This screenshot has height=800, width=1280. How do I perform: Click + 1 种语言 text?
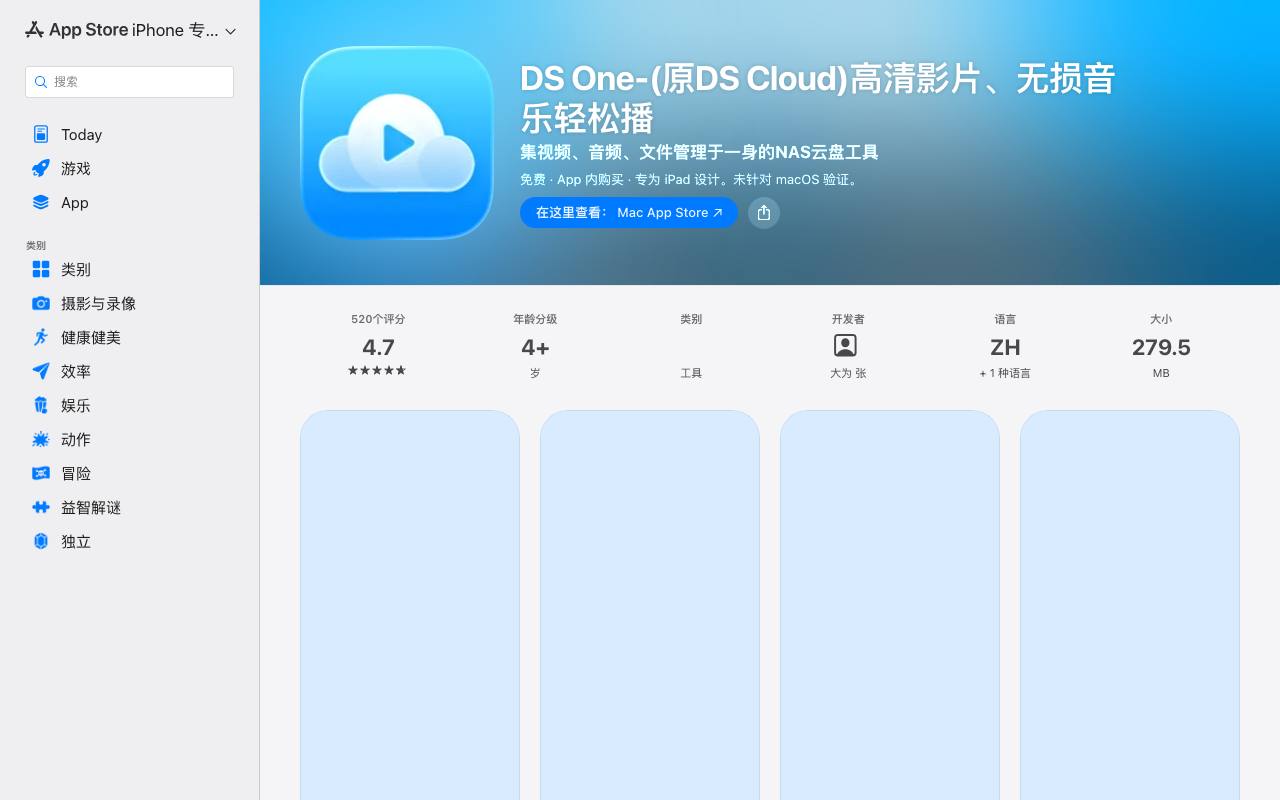pos(1005,373)
